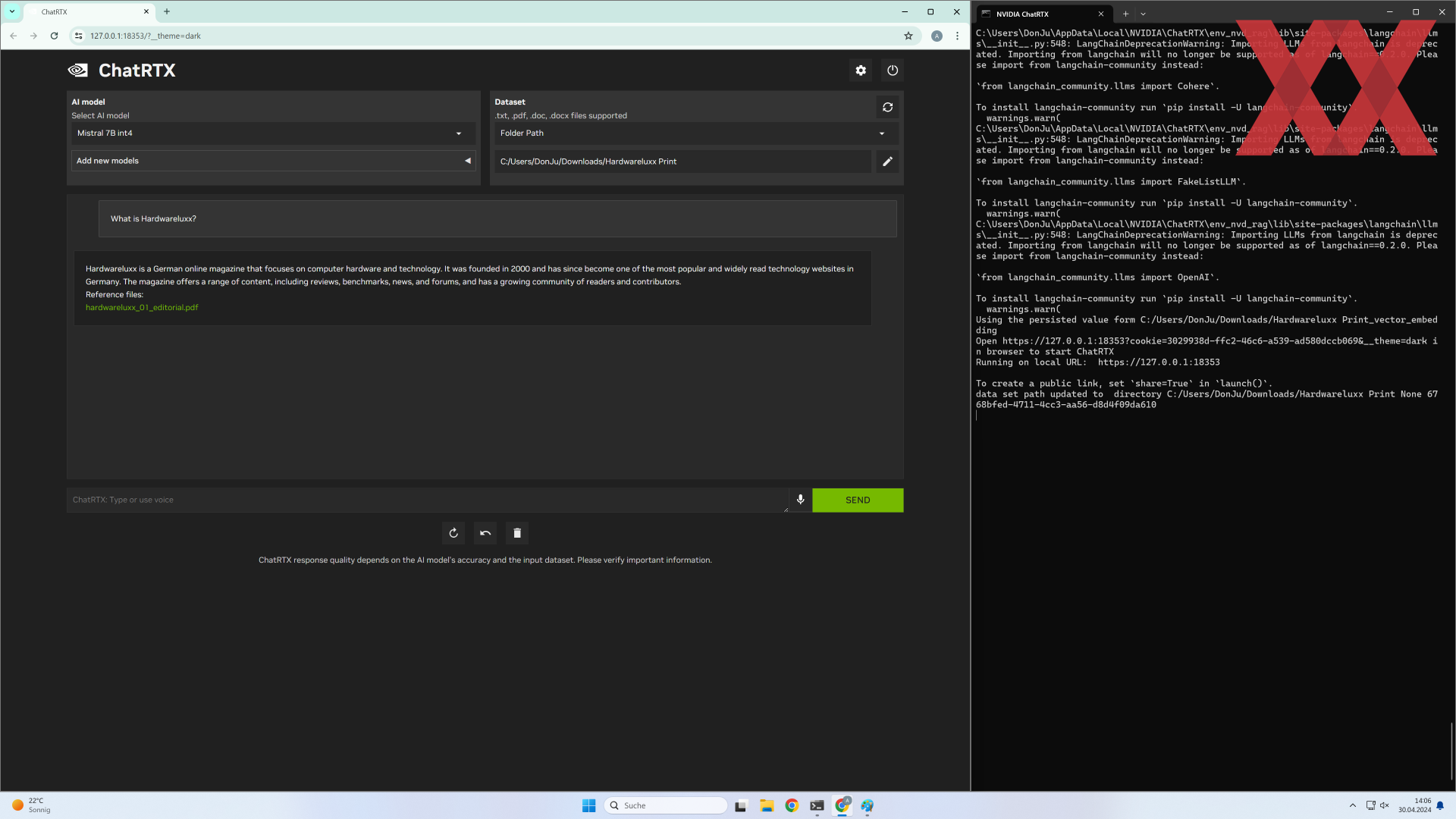Select AI model dropdown Mistral 7B int4
The width and height of the screenshot is (1456, 819).
click(x=273, y=133)
